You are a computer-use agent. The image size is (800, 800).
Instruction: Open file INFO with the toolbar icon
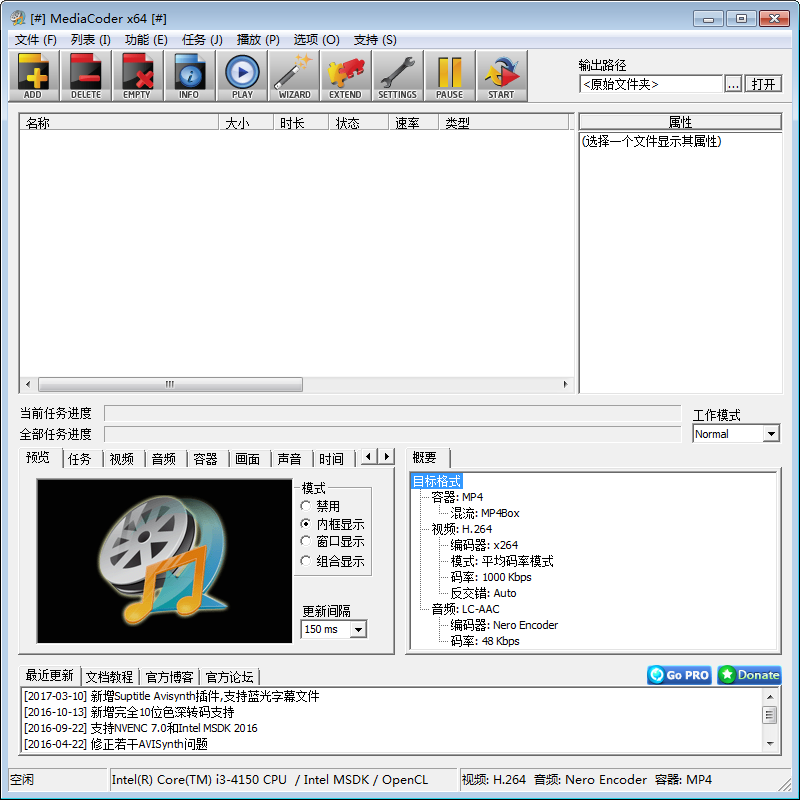189,75
